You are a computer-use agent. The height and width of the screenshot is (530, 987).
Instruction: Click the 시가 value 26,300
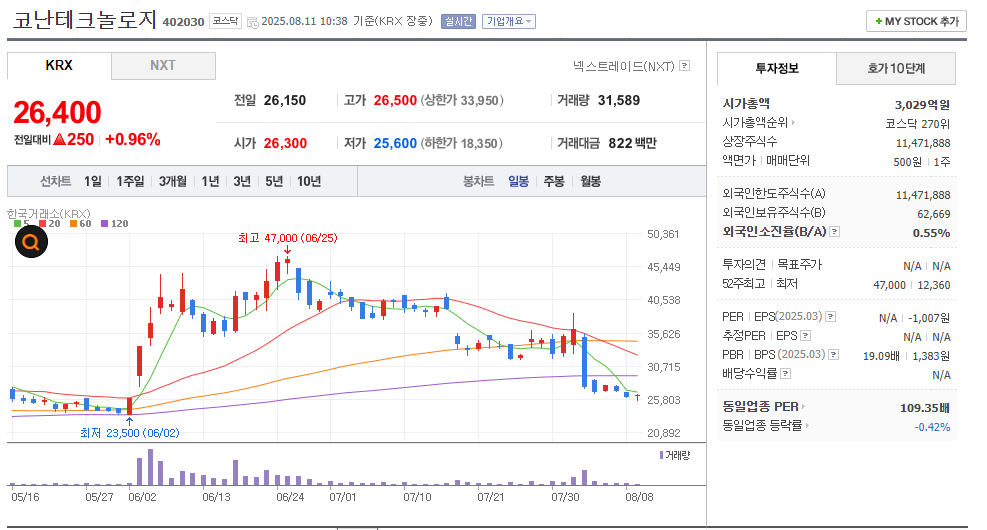285,144
